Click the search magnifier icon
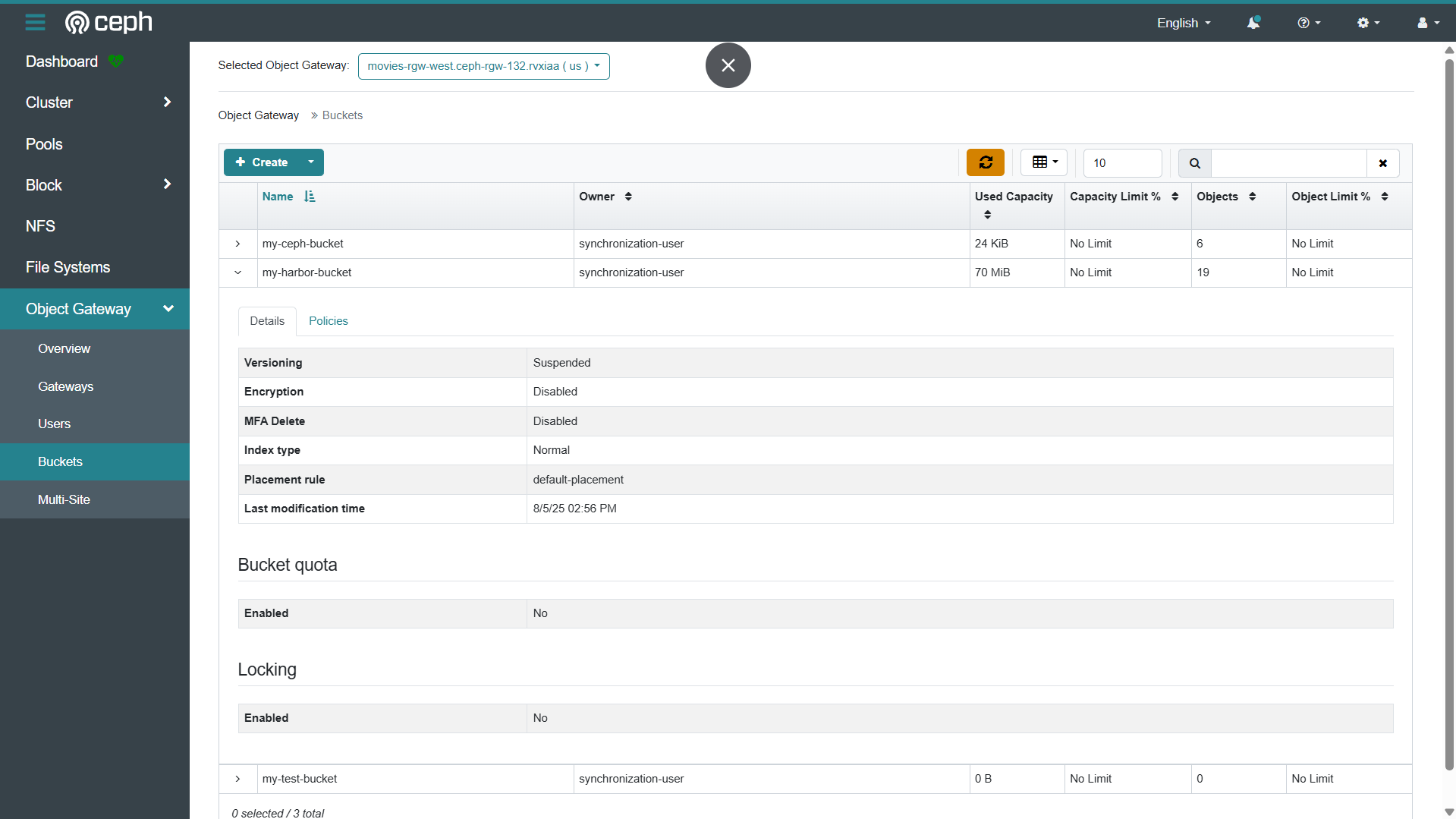The width and height of the screenshot is (1456, 819). pyautogui.click(x=1195, y=163)
